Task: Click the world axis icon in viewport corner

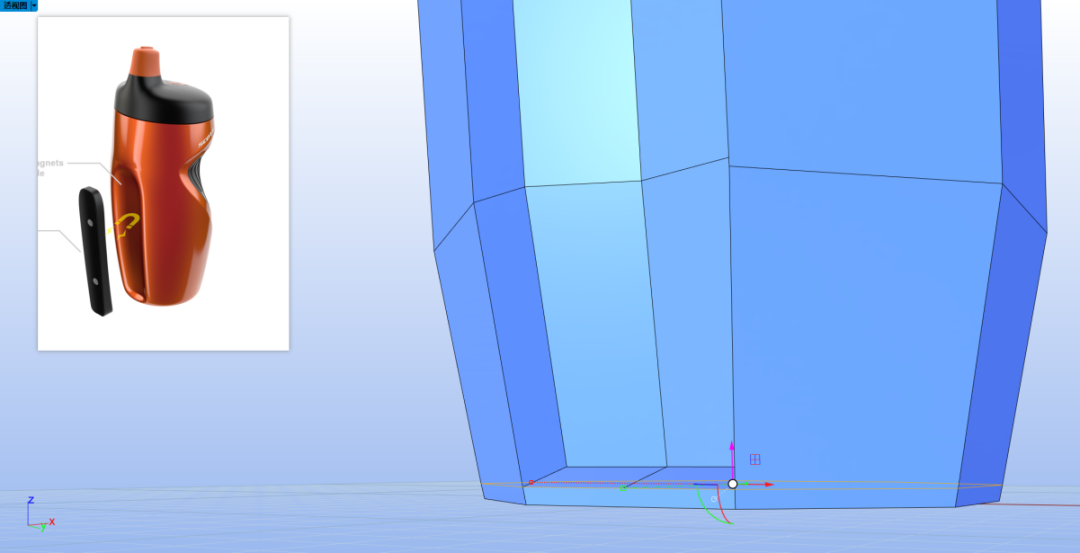Action: (40, 513)
